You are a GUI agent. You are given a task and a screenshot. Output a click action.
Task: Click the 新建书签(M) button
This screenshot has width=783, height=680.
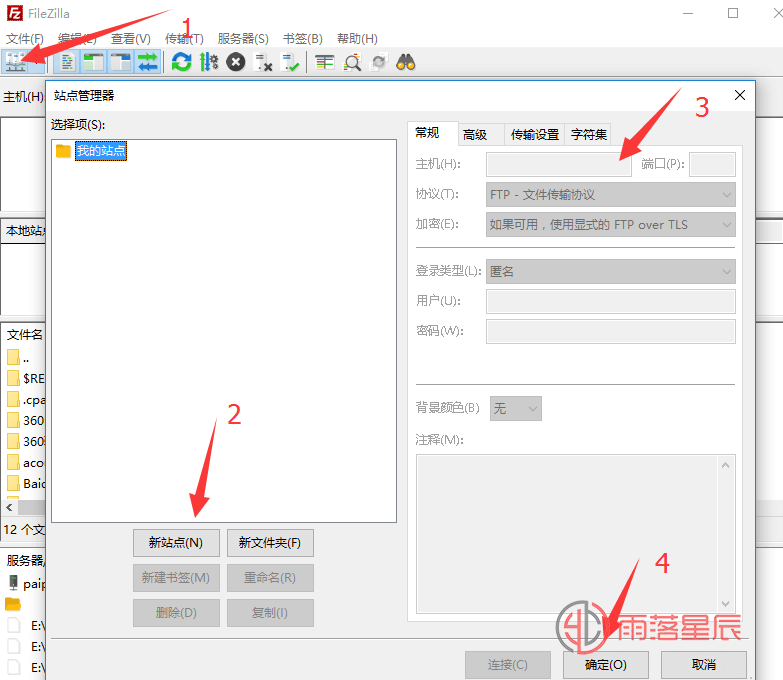[x=176, y=578]
